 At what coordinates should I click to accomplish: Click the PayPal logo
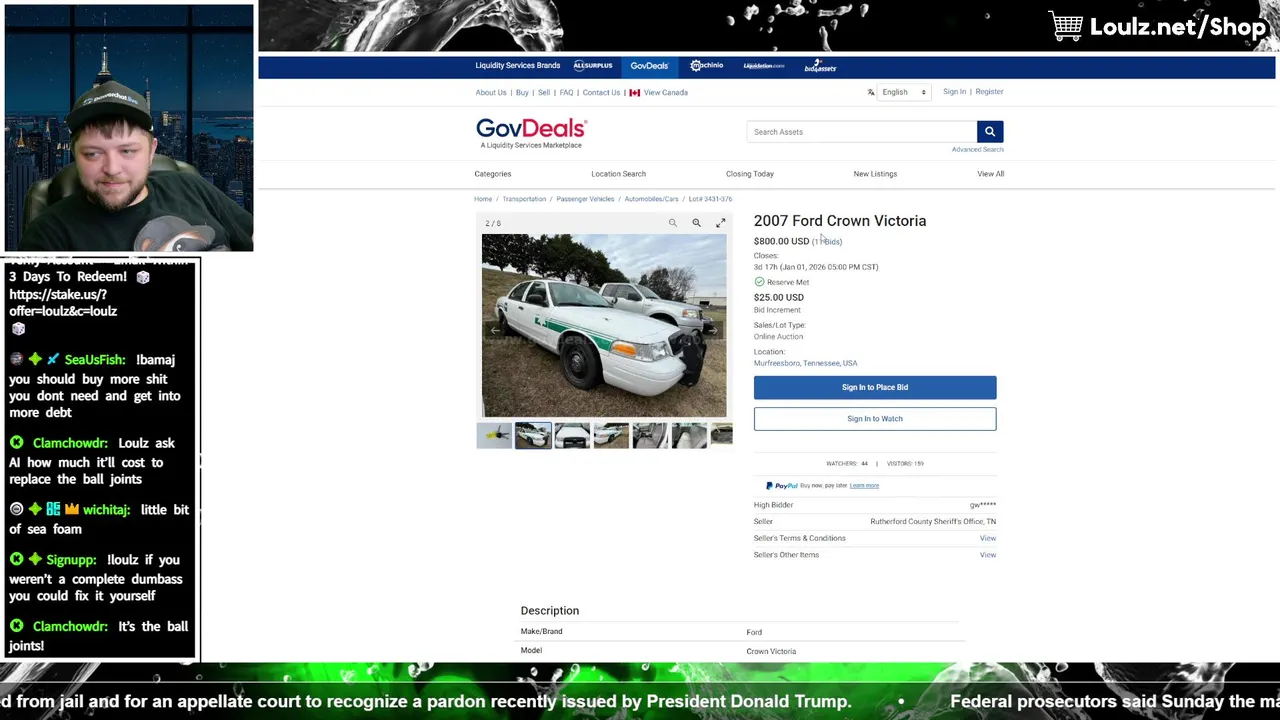[781, 486]
